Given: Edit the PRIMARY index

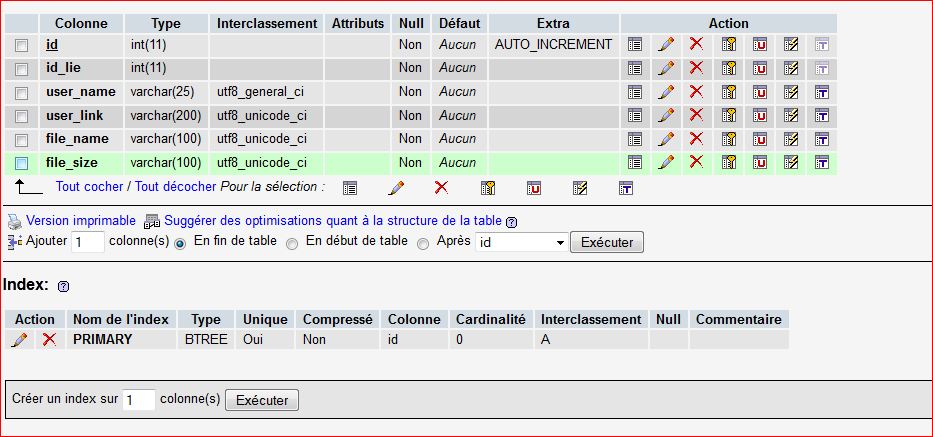Looking at the screenshot, I should tap(19, 339).
